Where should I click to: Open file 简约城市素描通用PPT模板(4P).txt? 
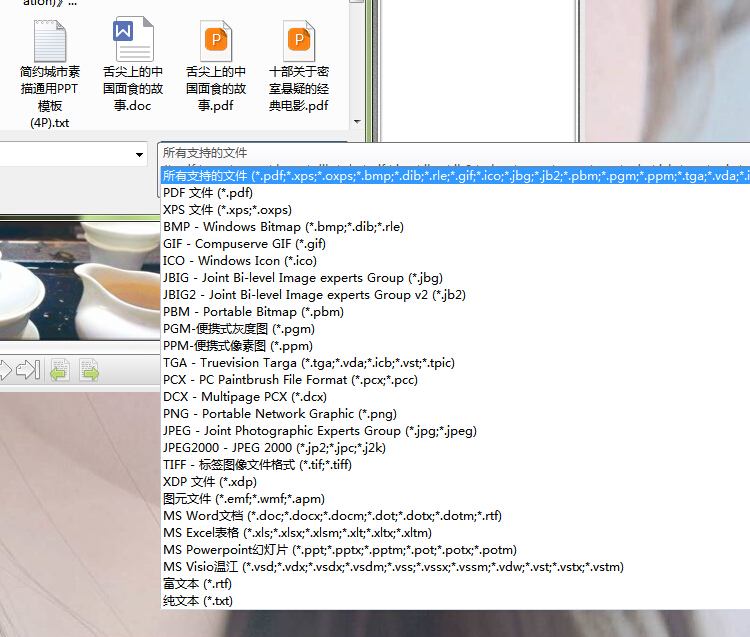click(50, 74)
